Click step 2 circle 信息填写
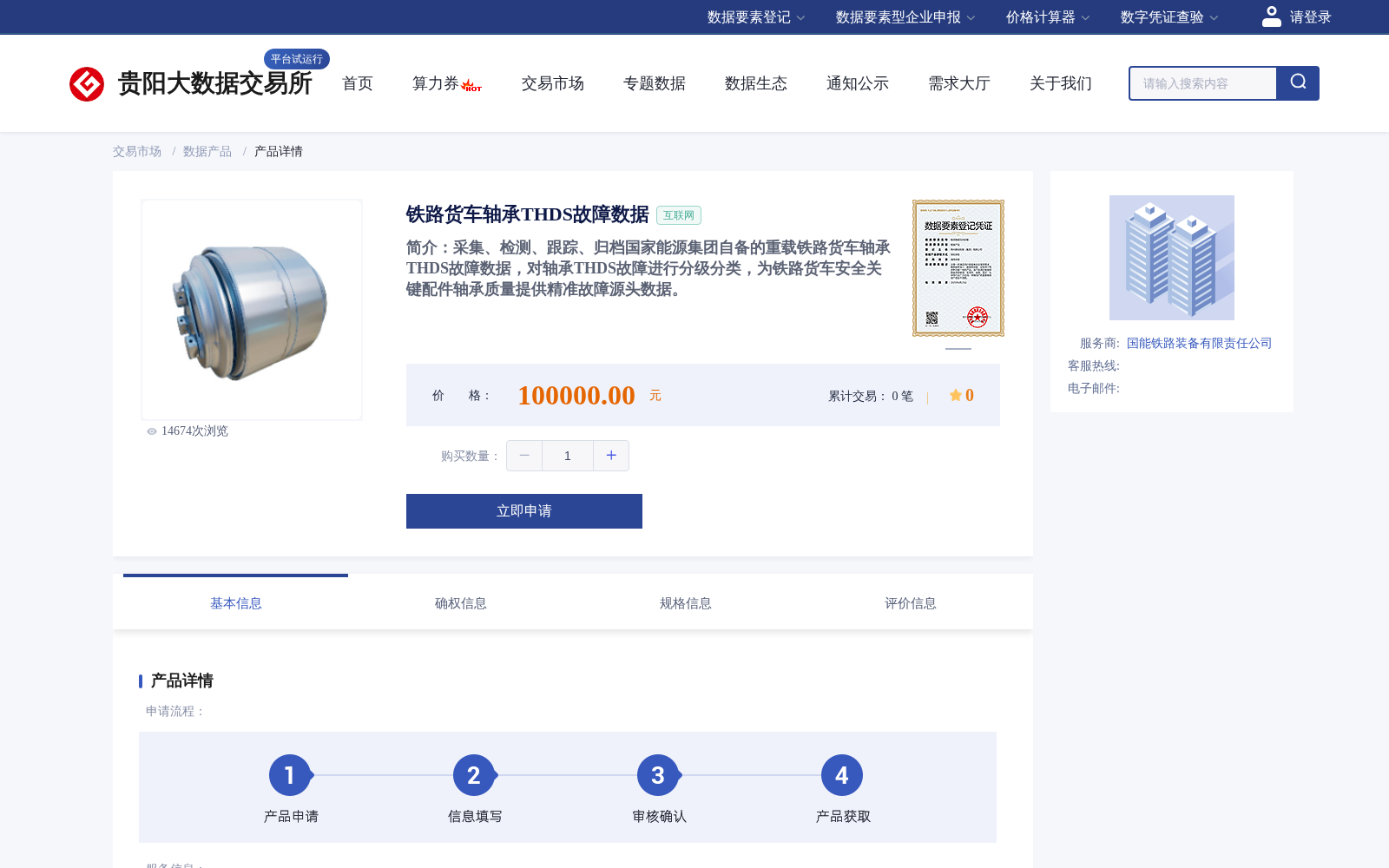The image size is (1389, 868). coord(474,775)
